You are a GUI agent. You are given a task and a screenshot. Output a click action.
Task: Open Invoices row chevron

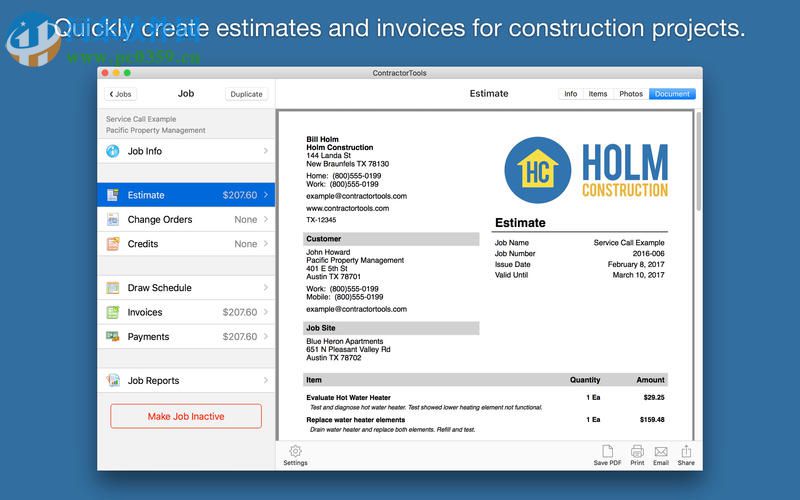click(266, 312)
